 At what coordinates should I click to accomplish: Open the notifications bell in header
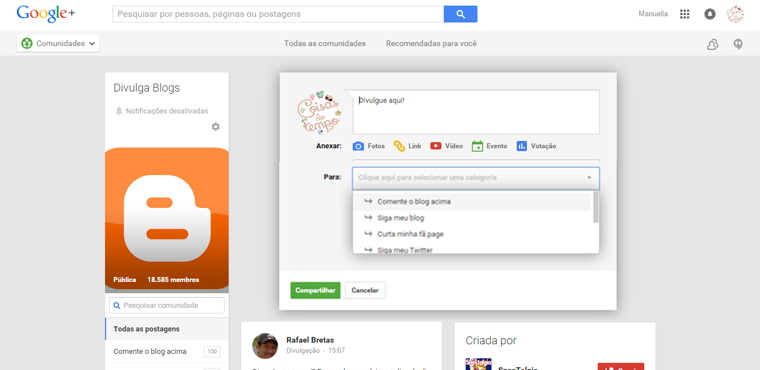click(710, 14)
